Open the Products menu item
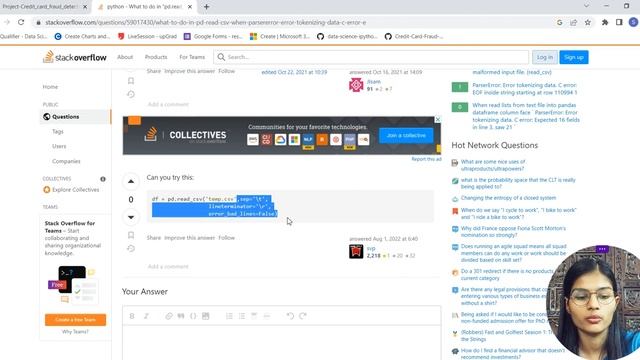The height and width of the screenshot is (360, 640). [x=156, y=57]
